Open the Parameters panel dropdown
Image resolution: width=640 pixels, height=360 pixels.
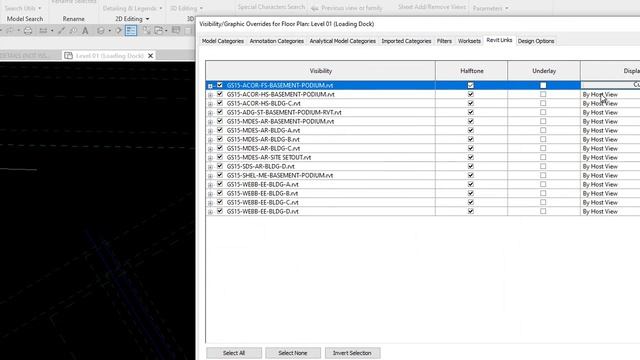coord(507,8)
